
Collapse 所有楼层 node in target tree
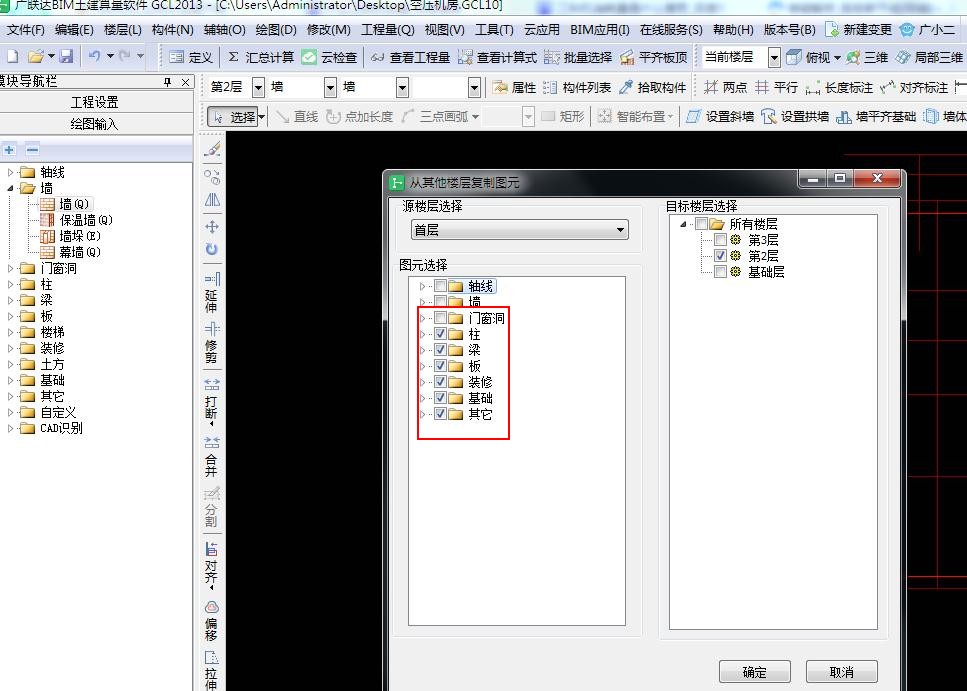(683, 223)
